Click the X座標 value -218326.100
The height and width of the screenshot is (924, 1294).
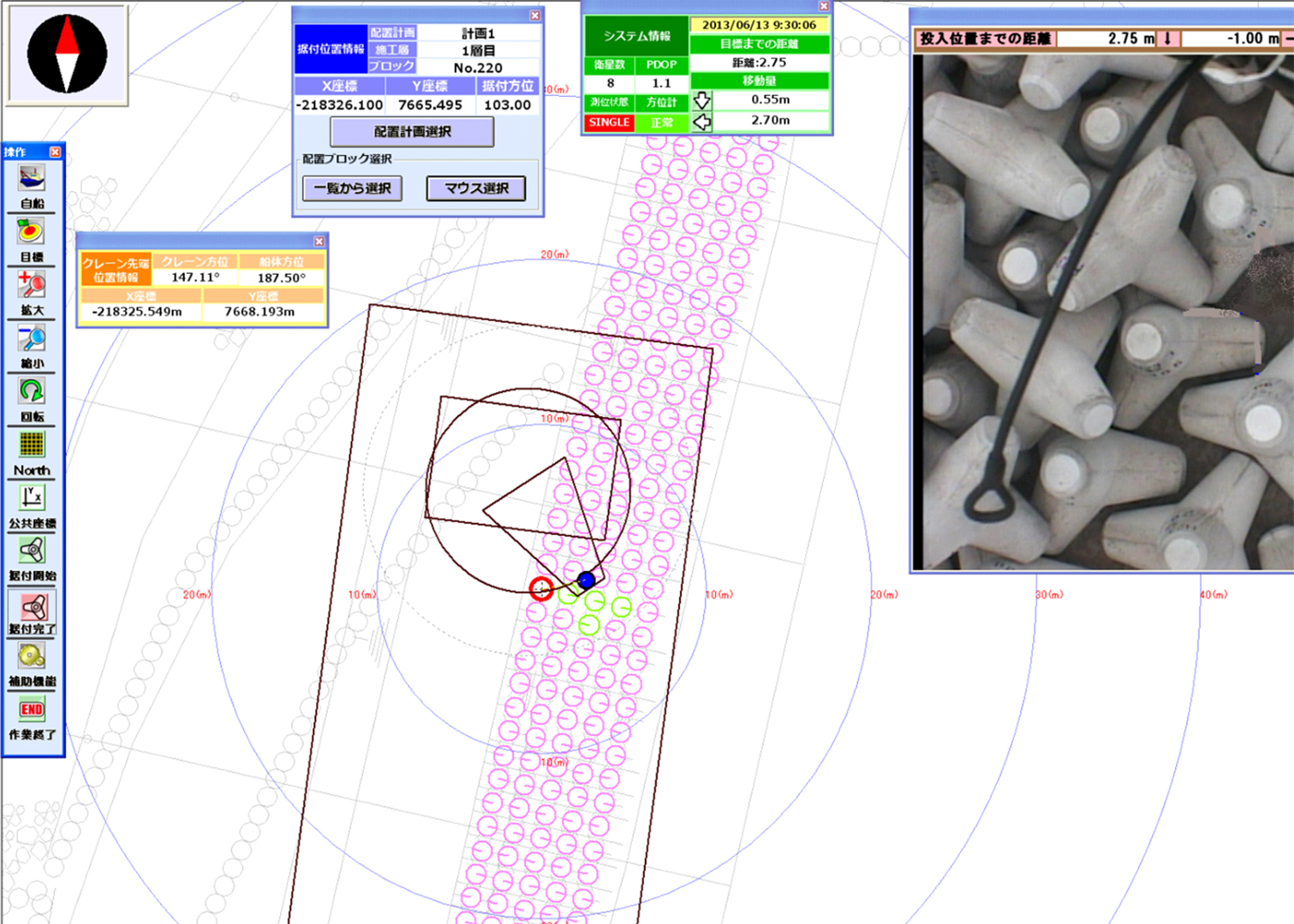[340, 104]
